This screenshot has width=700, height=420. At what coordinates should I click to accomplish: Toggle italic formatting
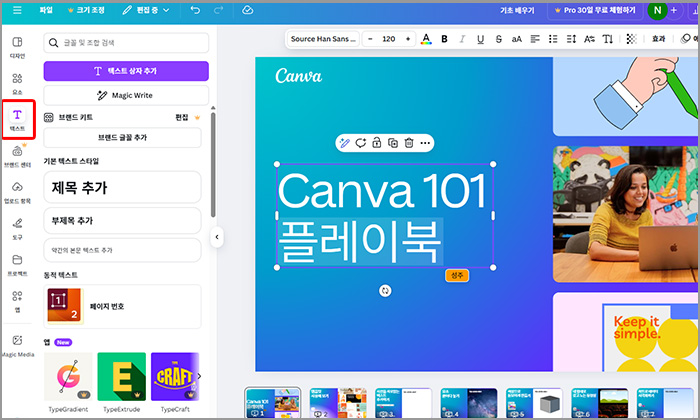[x=462, y=39]
